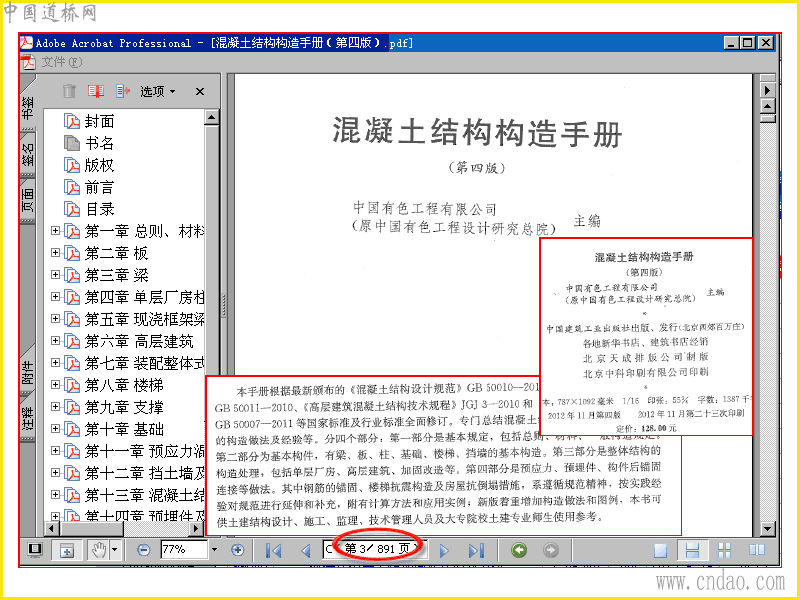Expand the 第二章 板 bookmark
The width and height of the screenshot is (800, 600).
(55, 253)
